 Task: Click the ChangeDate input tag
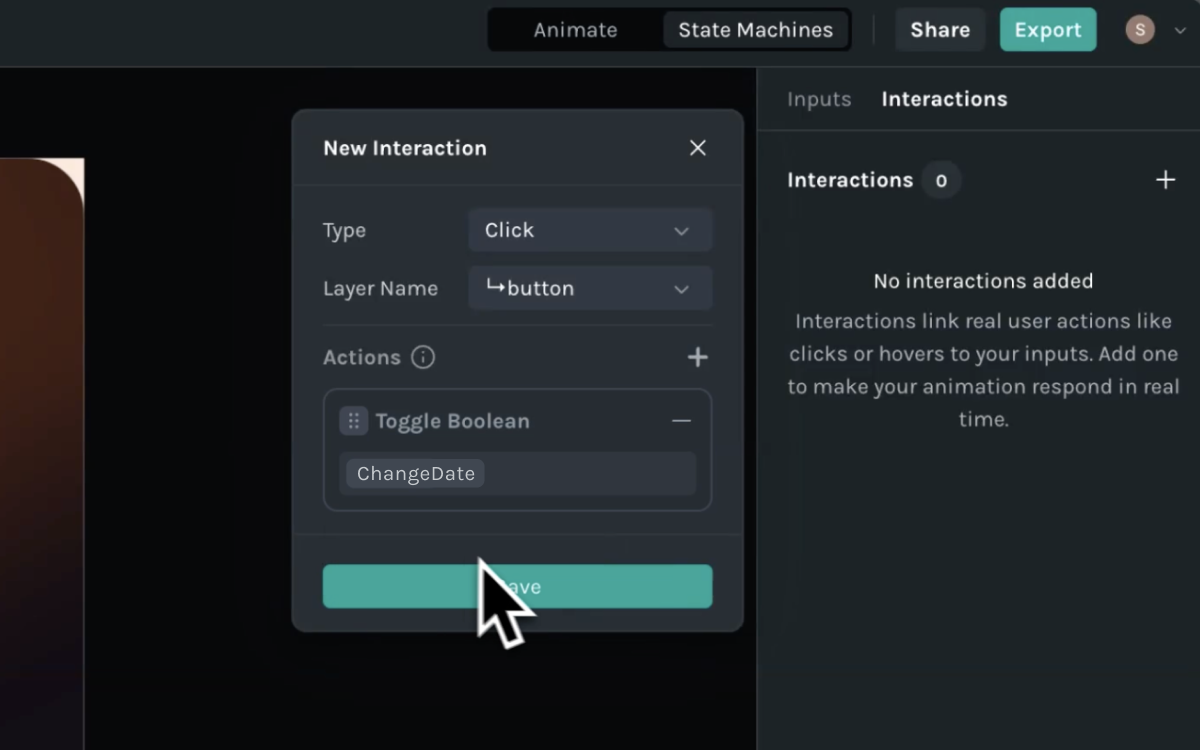(x=416, y=473)
